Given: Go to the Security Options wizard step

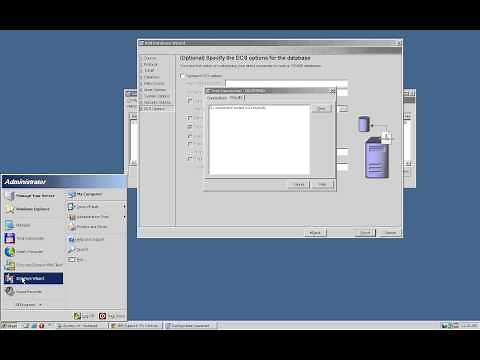Looking at the screenshot, I should click(x=157, y=102).
